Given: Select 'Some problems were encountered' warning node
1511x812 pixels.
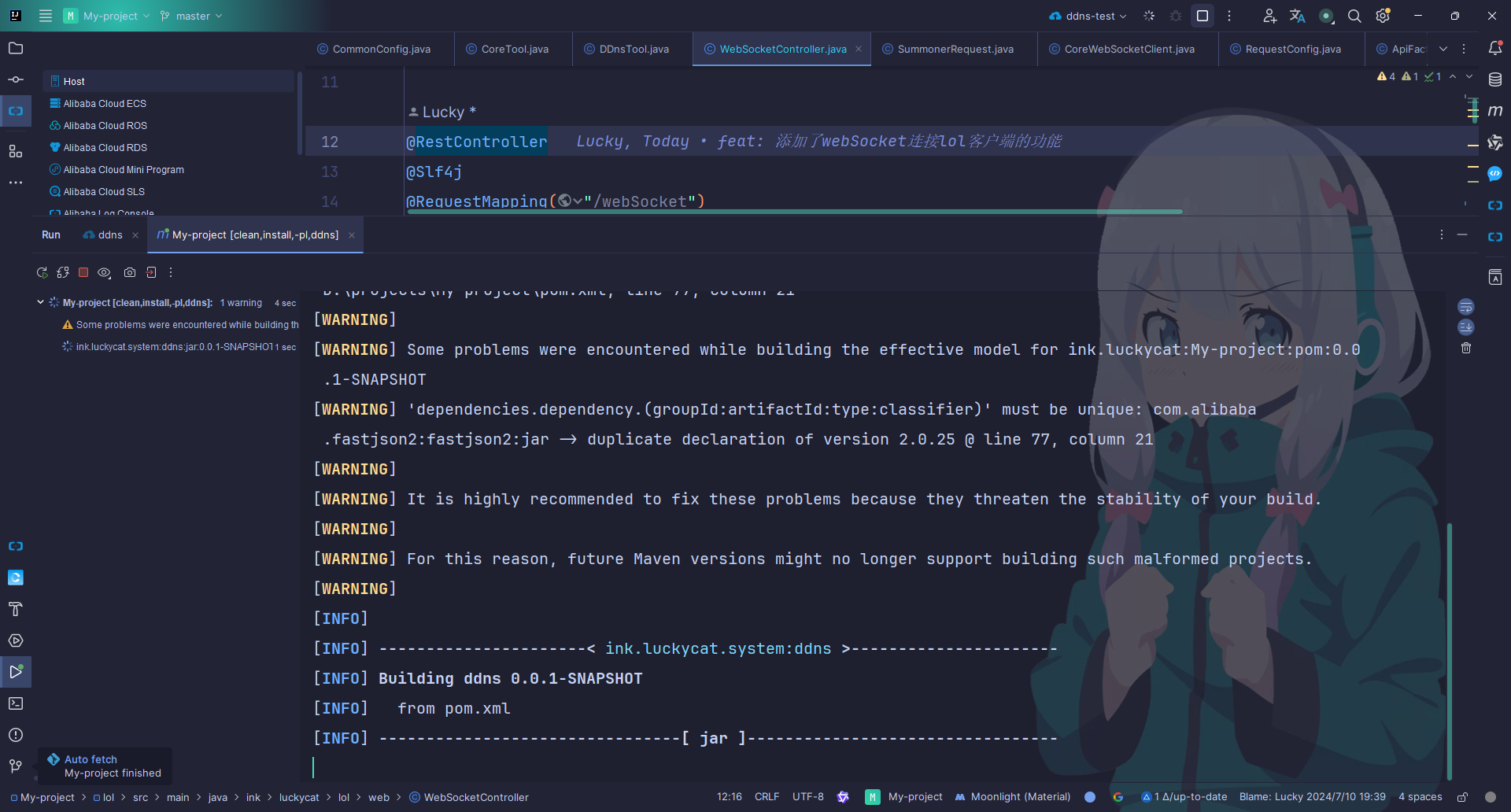Looking at the screenshot, I should coord(180,324).
